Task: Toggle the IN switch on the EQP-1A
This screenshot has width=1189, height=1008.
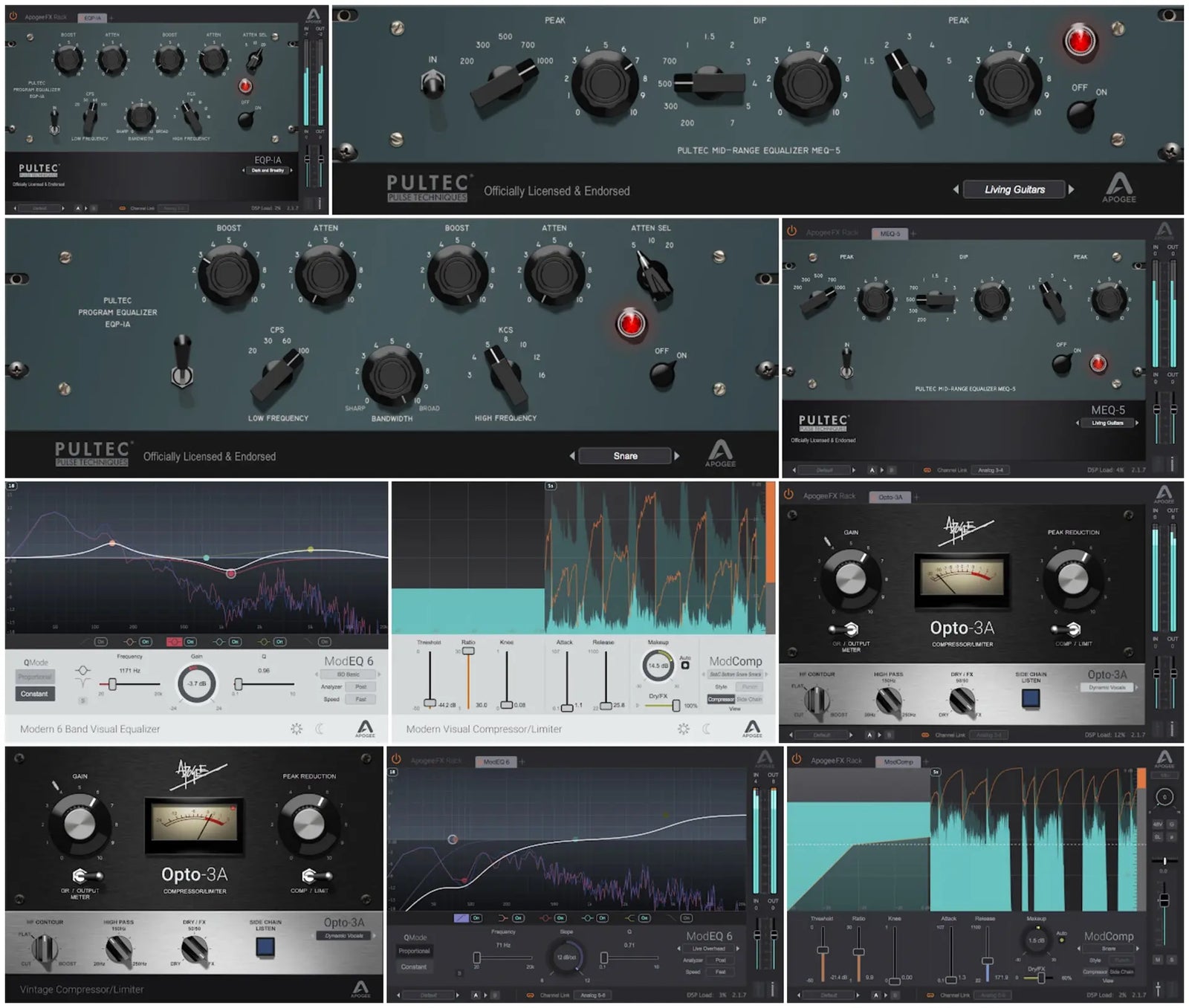Action: (x=54, y=120)
